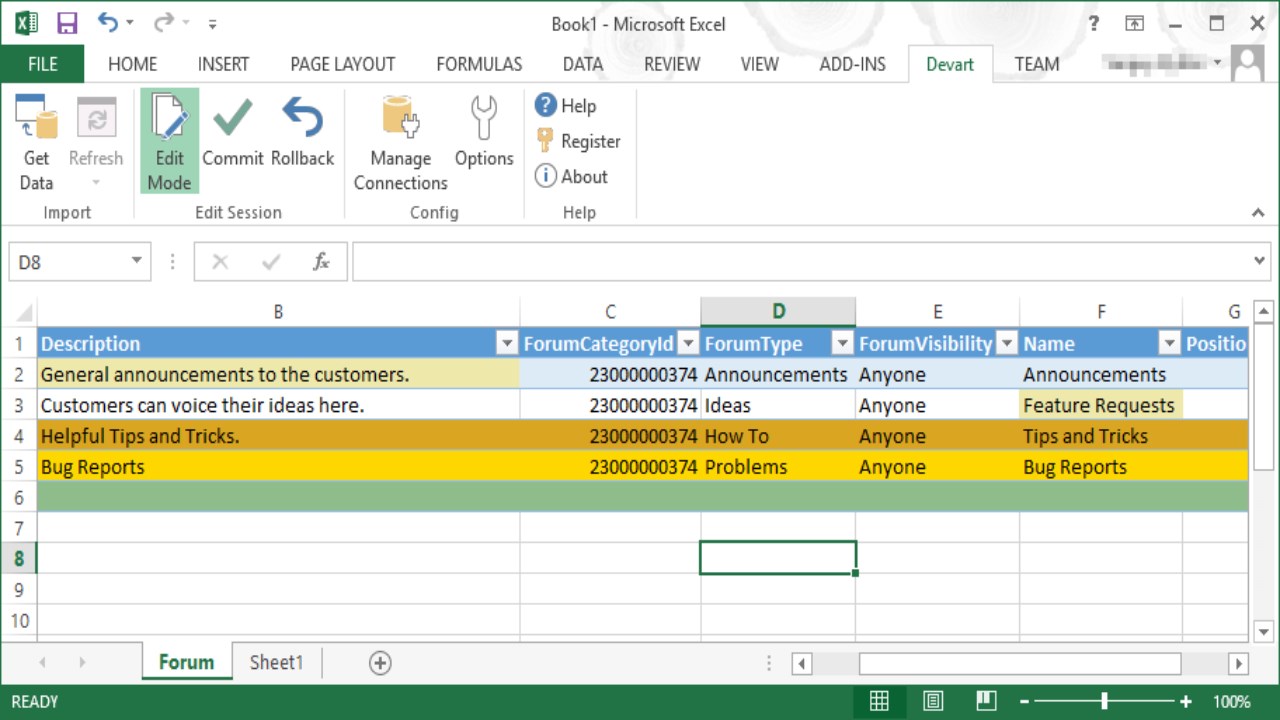Open the ForumVisibility filter dropdown
This screenshot has width=1280, height=720.
(1007, 344)
